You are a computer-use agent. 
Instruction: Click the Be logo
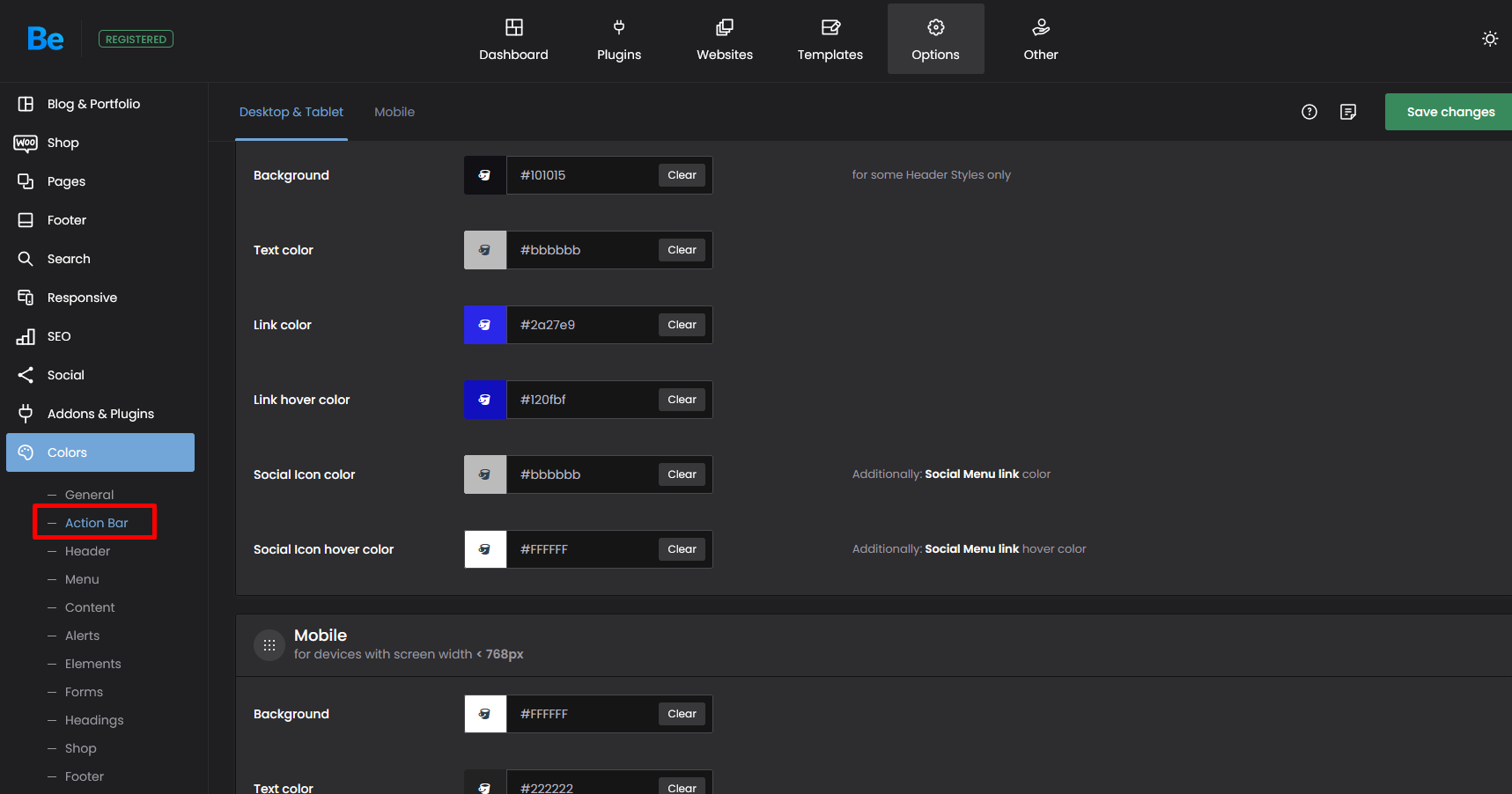[x=45, y=39]
